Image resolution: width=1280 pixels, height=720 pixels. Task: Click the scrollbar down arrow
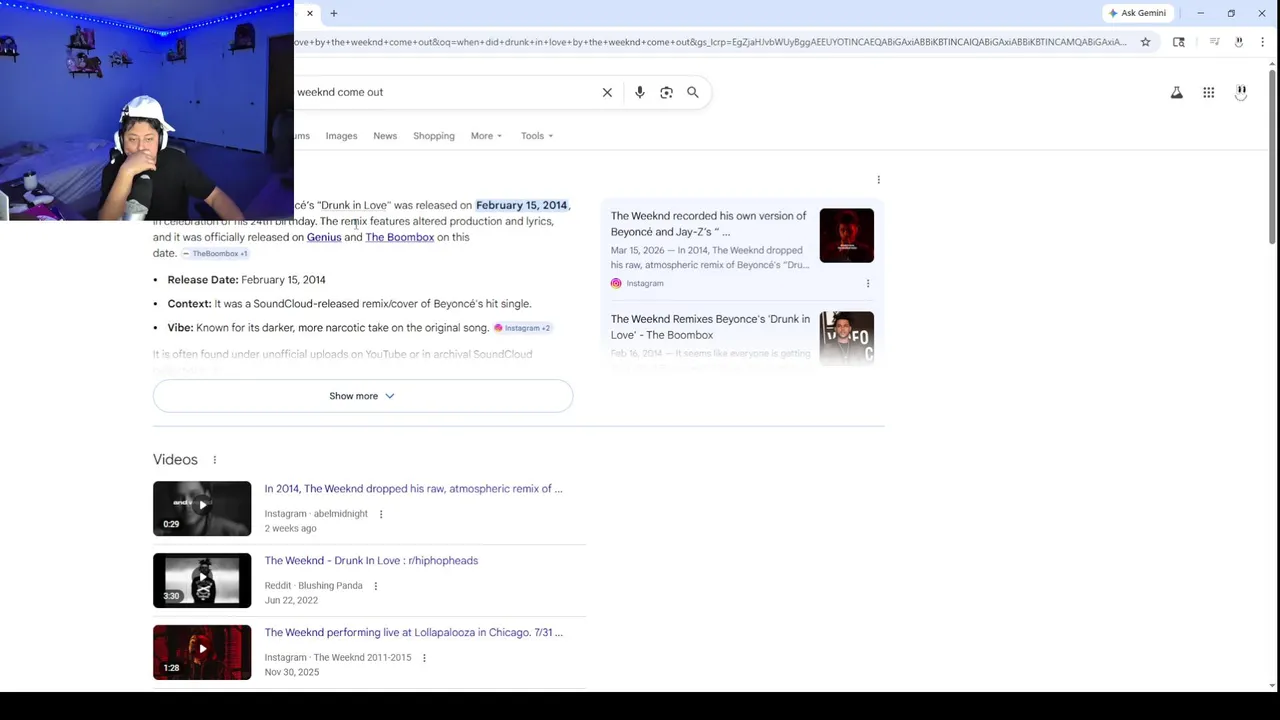[1272, 685]
